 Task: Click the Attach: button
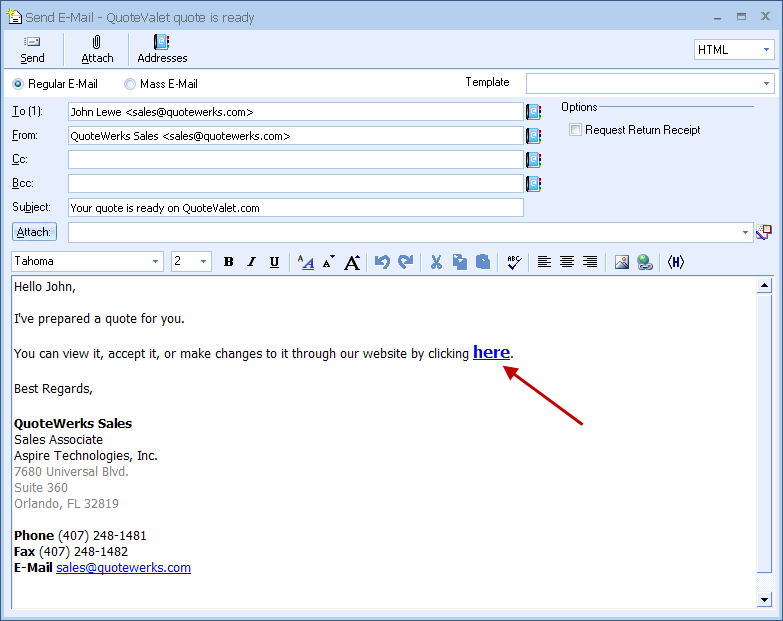point(34,232)
